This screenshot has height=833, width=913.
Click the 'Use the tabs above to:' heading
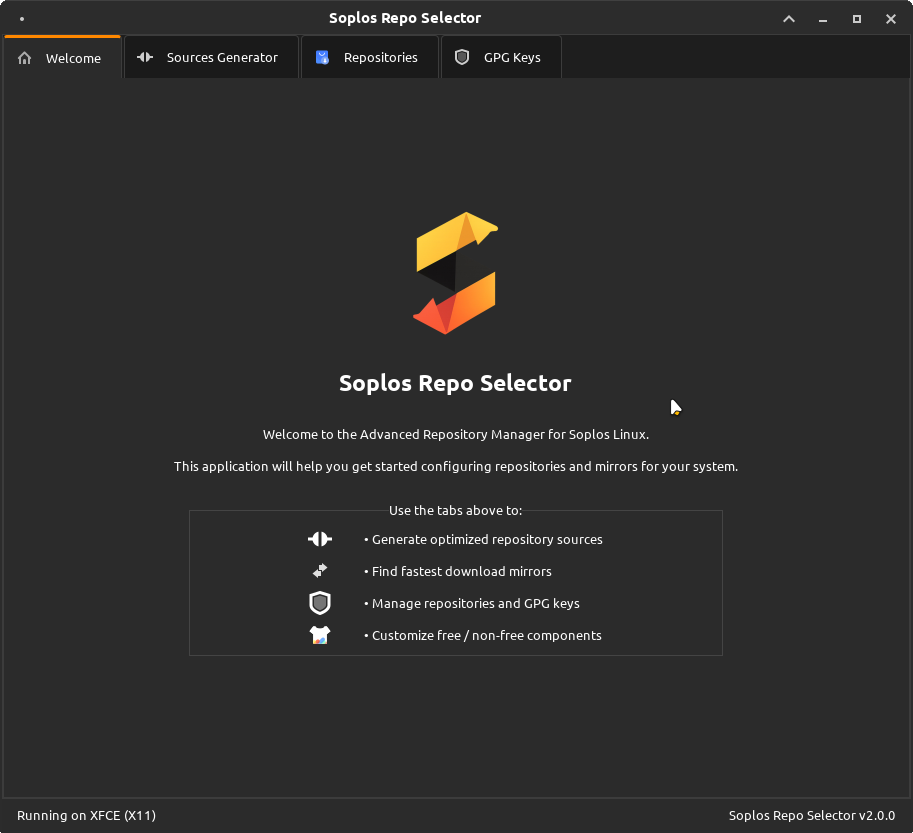click(x=455, y=510)
